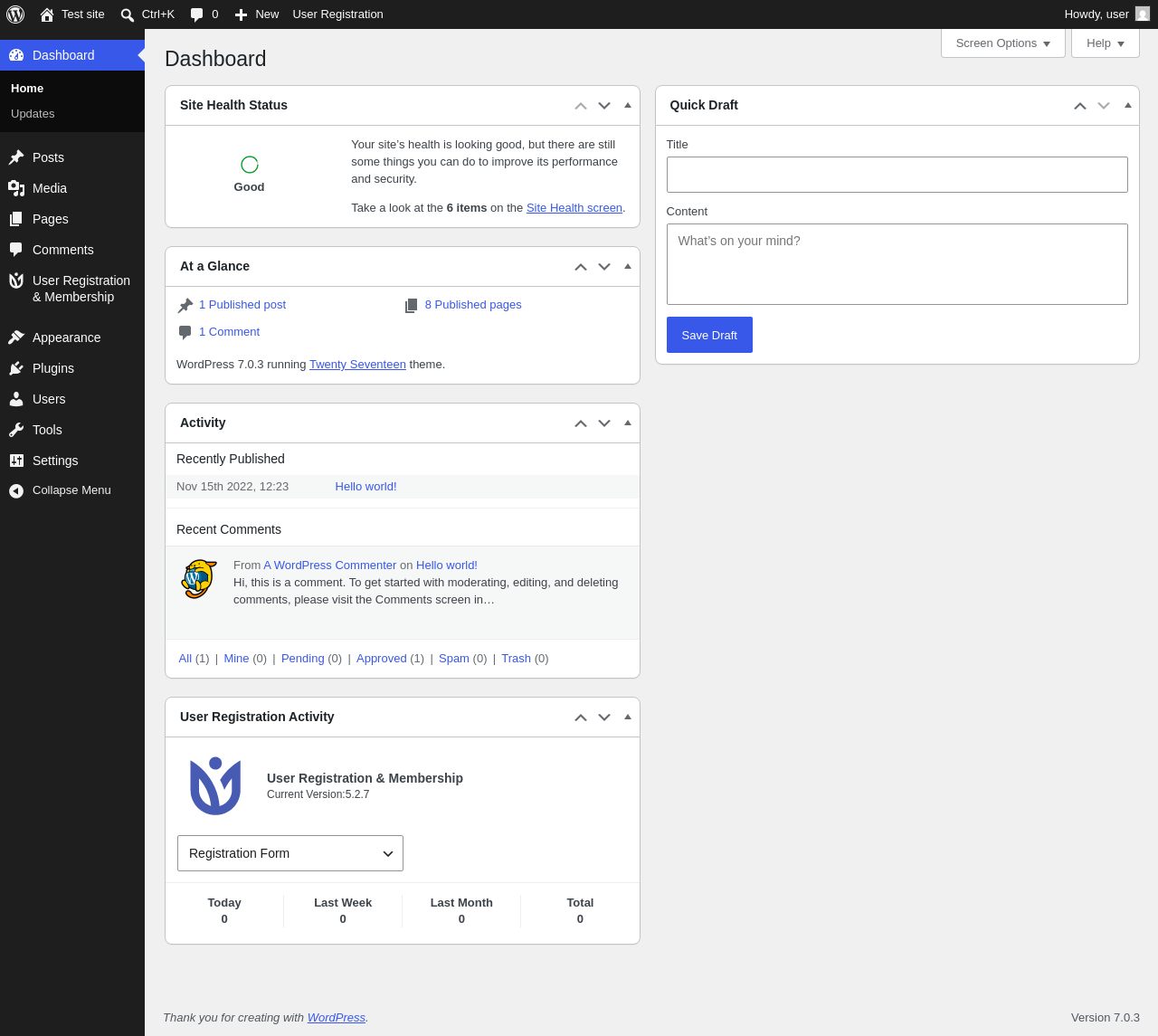Click the Media library icon
This screenshot has height=1036, width=1158.
(x=16, y=188)
